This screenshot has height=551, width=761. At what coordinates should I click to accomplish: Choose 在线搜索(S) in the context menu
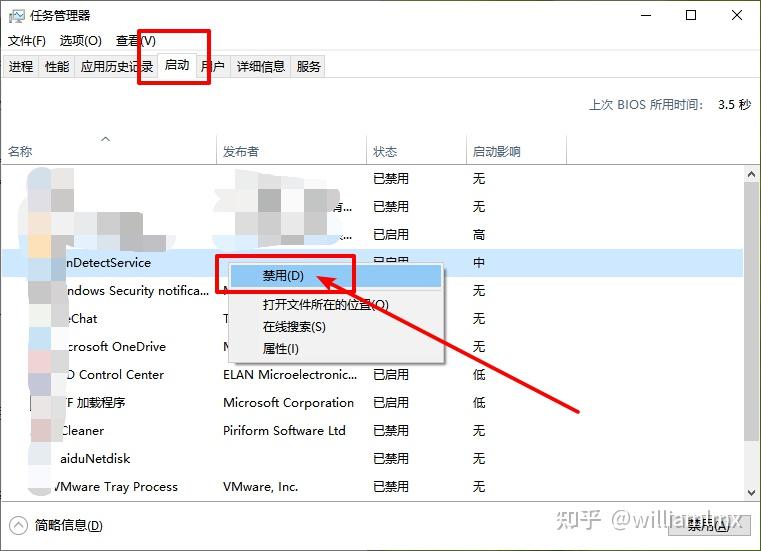pos(336,327)
